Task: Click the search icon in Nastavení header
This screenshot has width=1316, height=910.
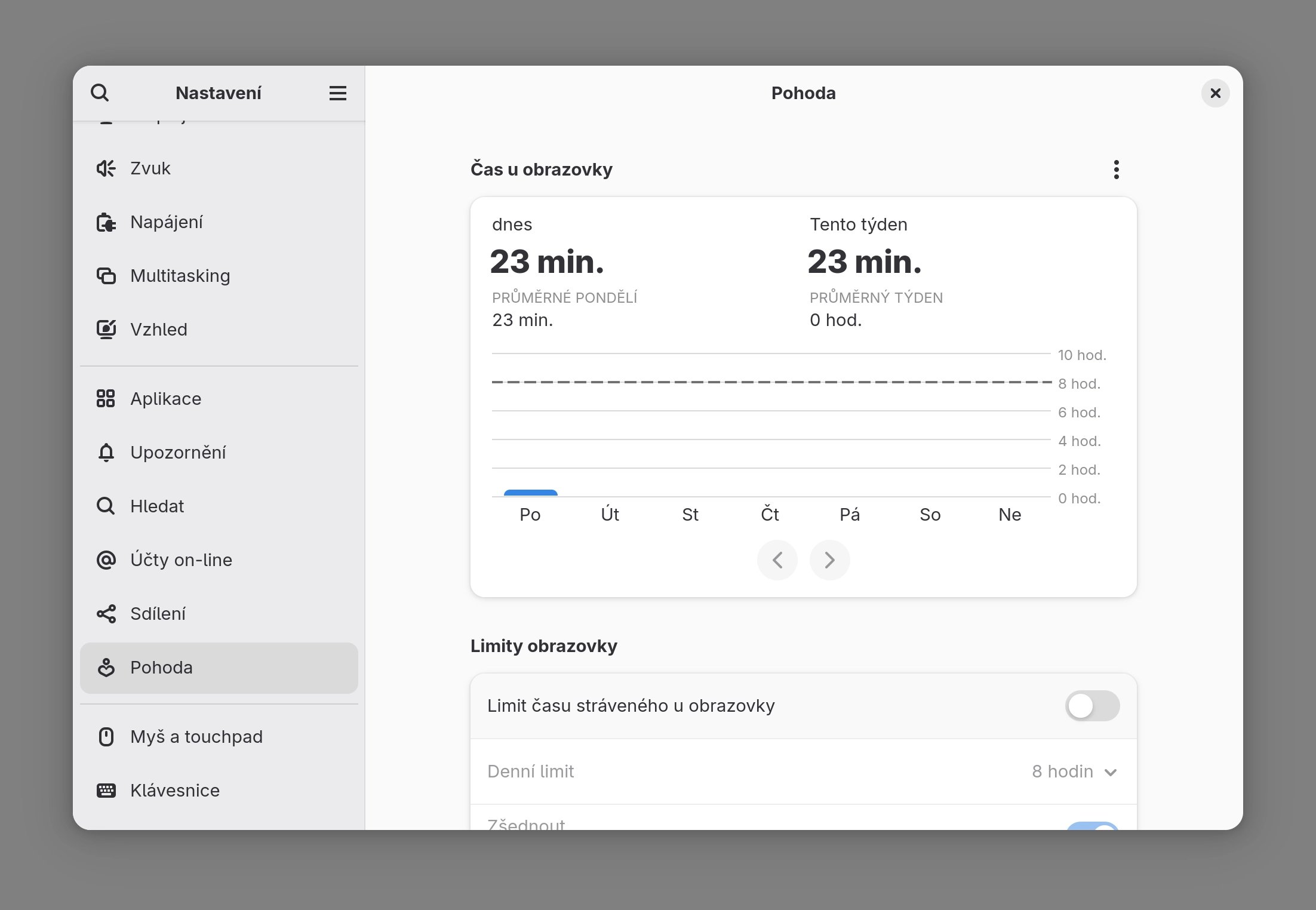Action: (x=100, y=93)
